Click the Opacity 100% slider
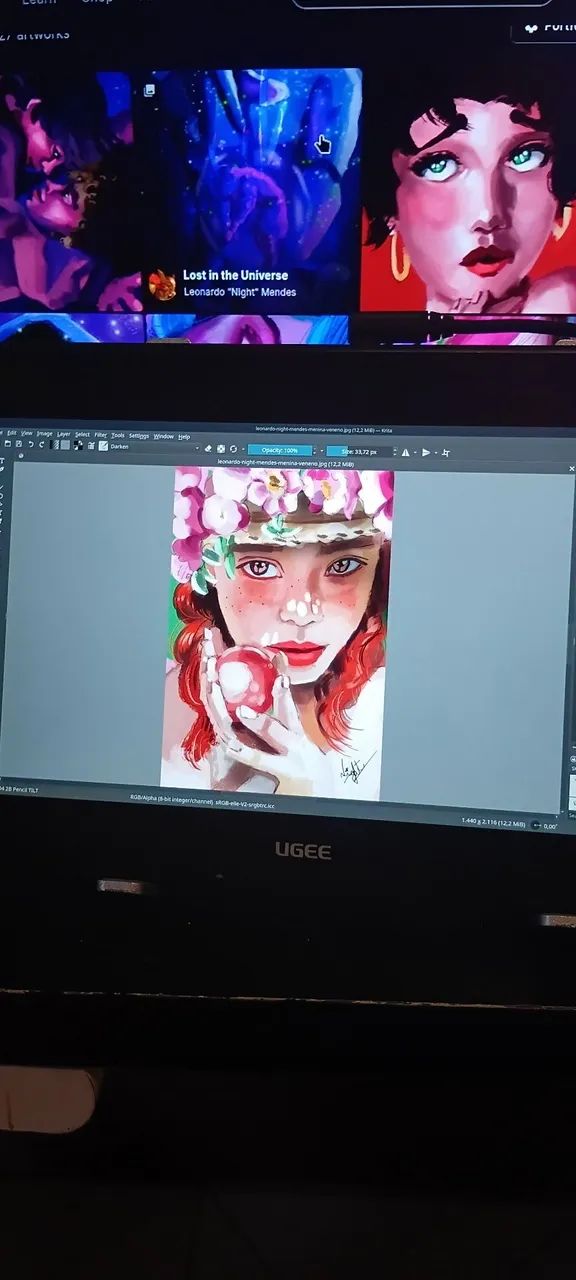The image size is (576, 1280). tap(280, 450)
